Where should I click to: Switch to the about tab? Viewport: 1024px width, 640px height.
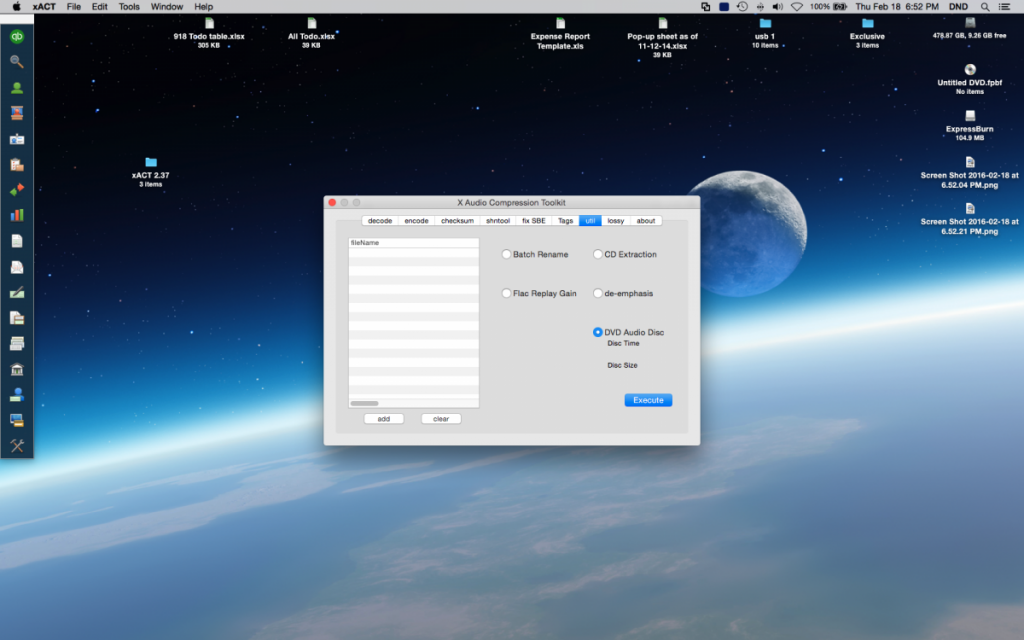646,221
